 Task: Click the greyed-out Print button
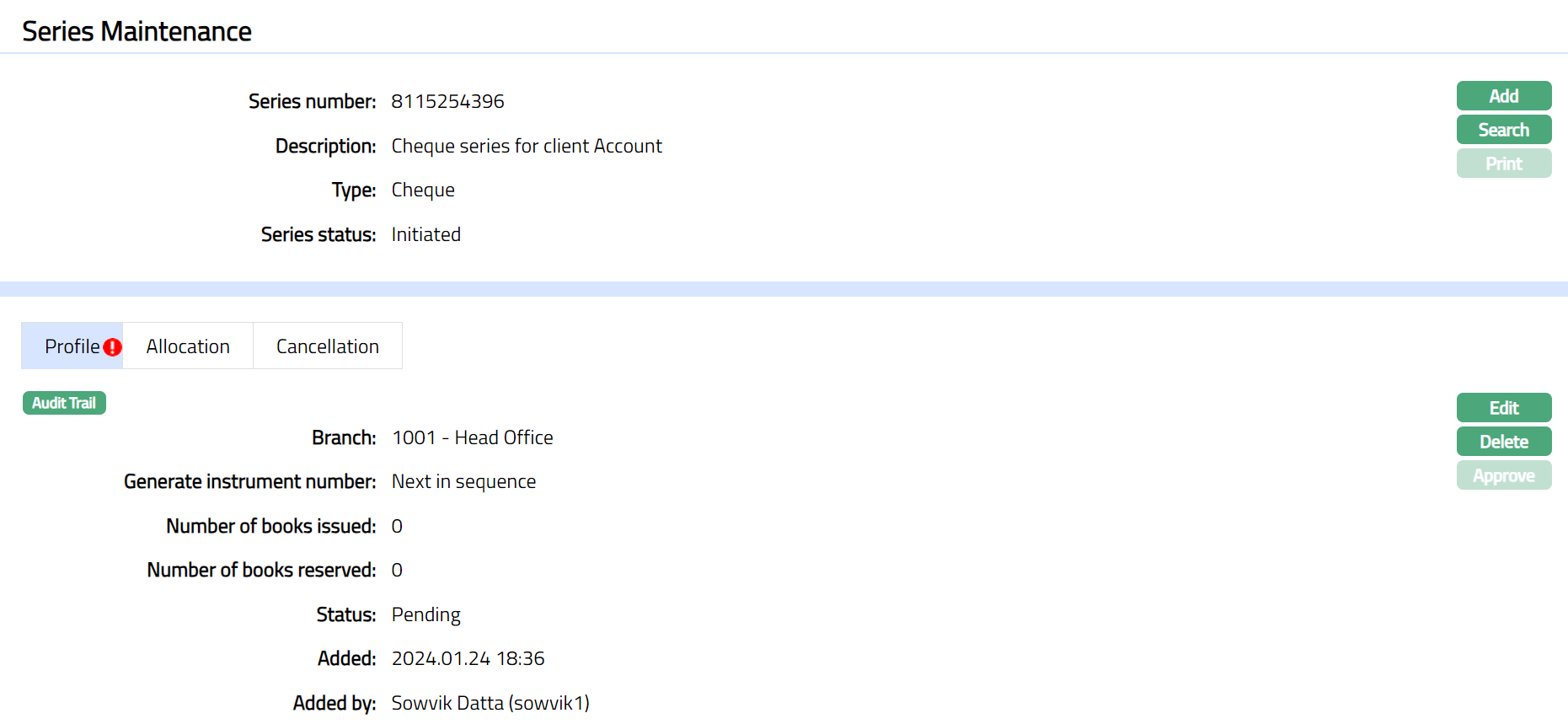tap(1503, 164)
